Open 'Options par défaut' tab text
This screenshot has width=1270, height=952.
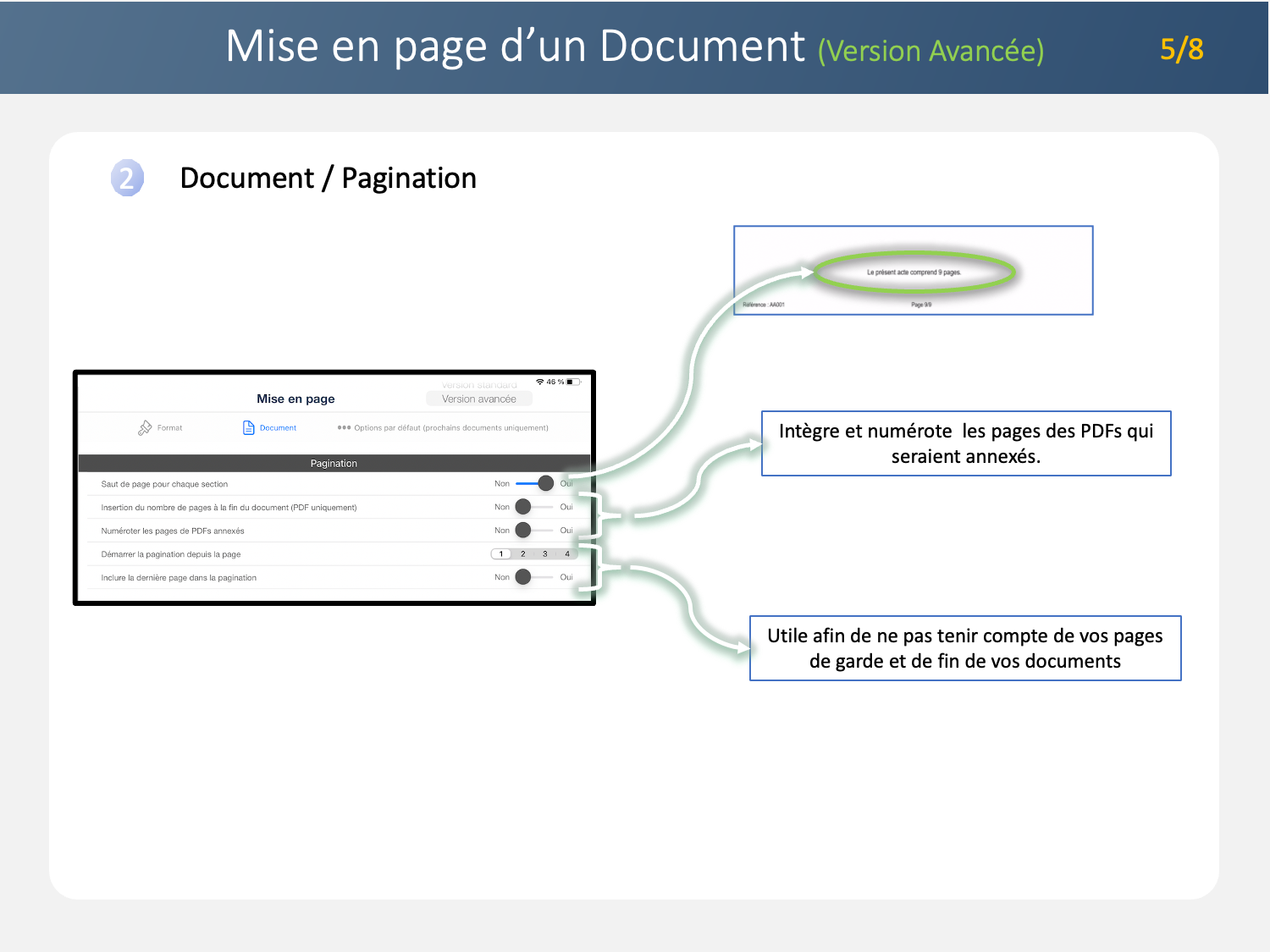coord(450,428)
